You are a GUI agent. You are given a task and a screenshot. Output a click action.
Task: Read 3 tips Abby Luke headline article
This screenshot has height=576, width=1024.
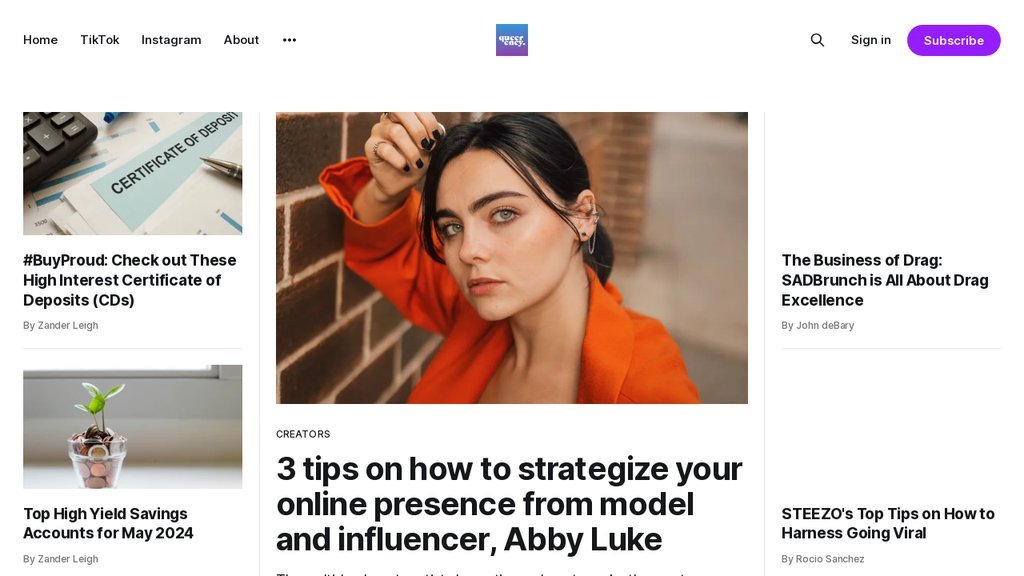tap(509, 504)
